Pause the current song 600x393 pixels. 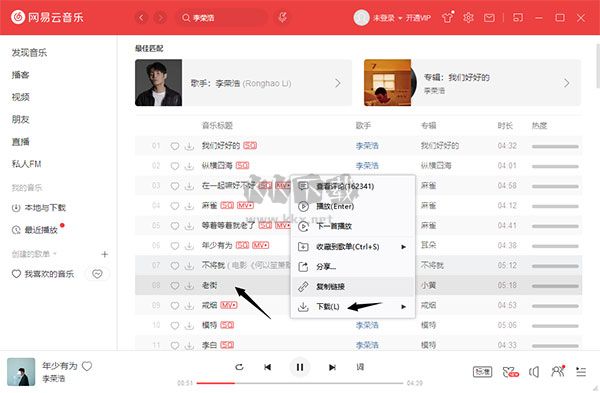click(x=300, y=367)
